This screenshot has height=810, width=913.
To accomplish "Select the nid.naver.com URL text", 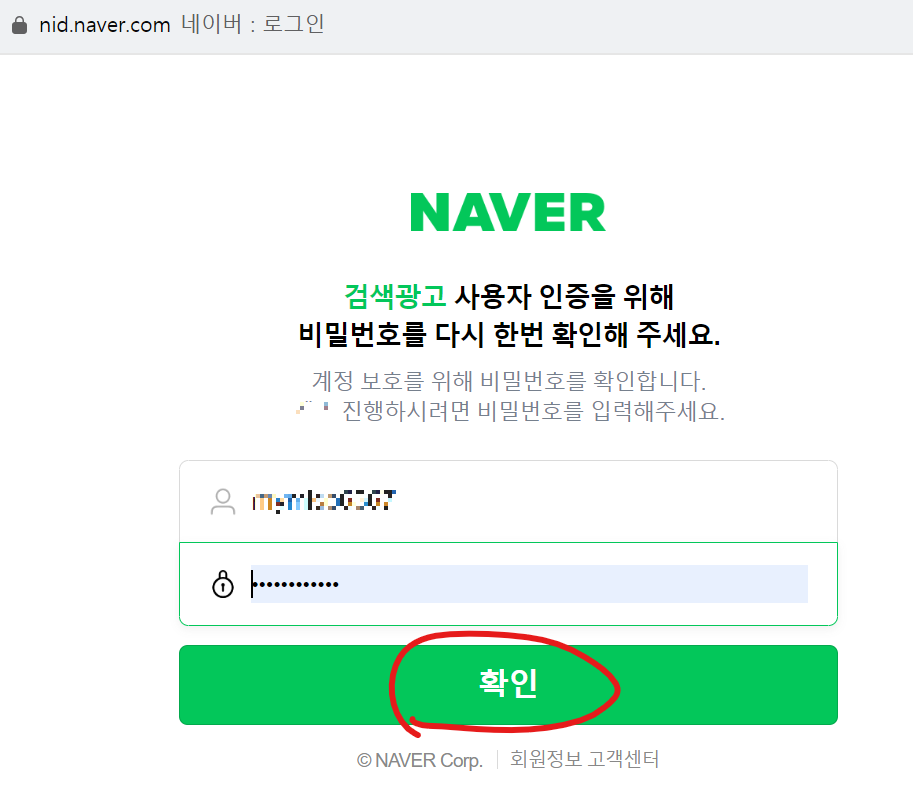I will [105, 25].
